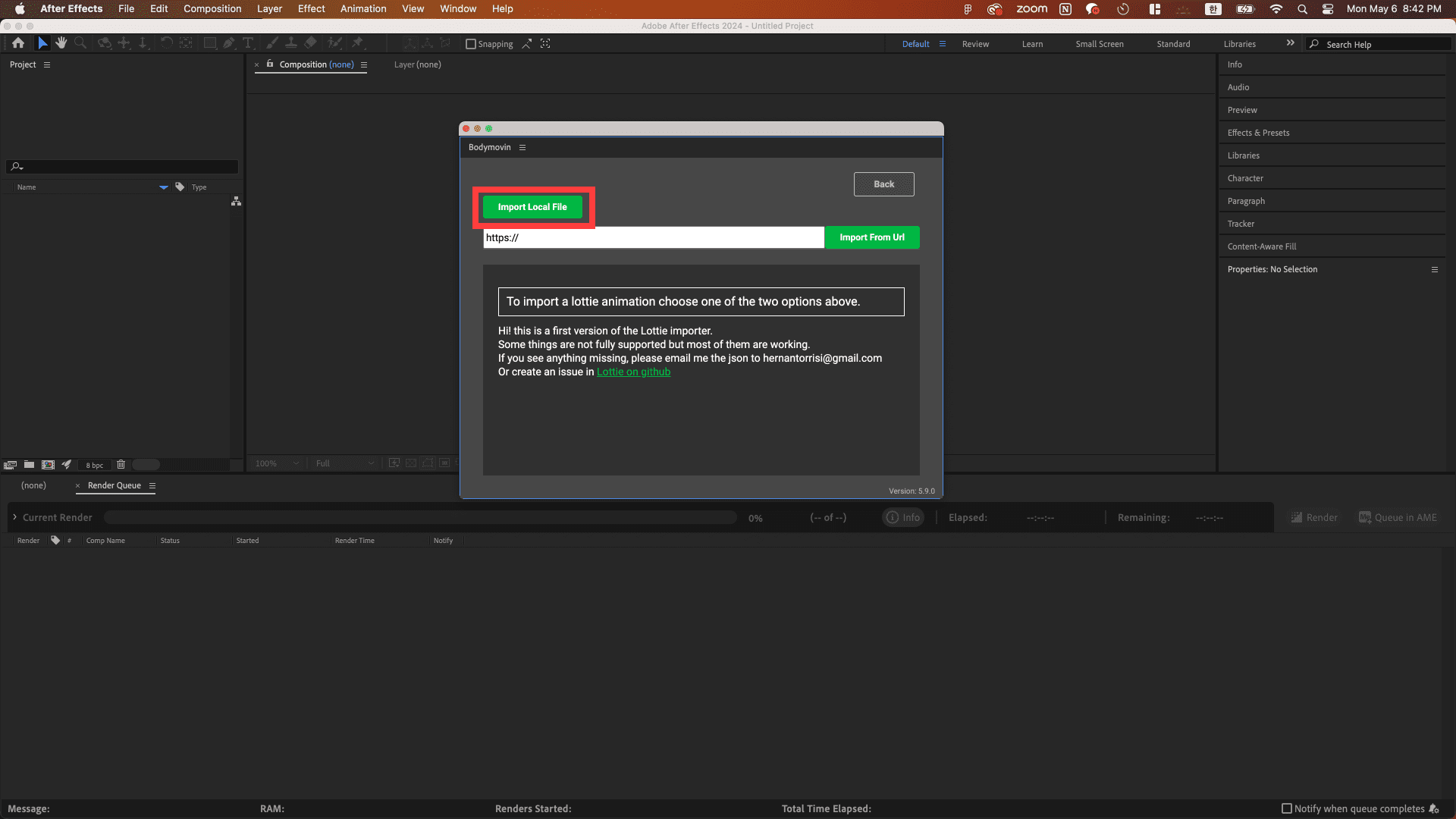Open the 100% magnification dropdown
The image size is (1456, 819).
[277, 463]
